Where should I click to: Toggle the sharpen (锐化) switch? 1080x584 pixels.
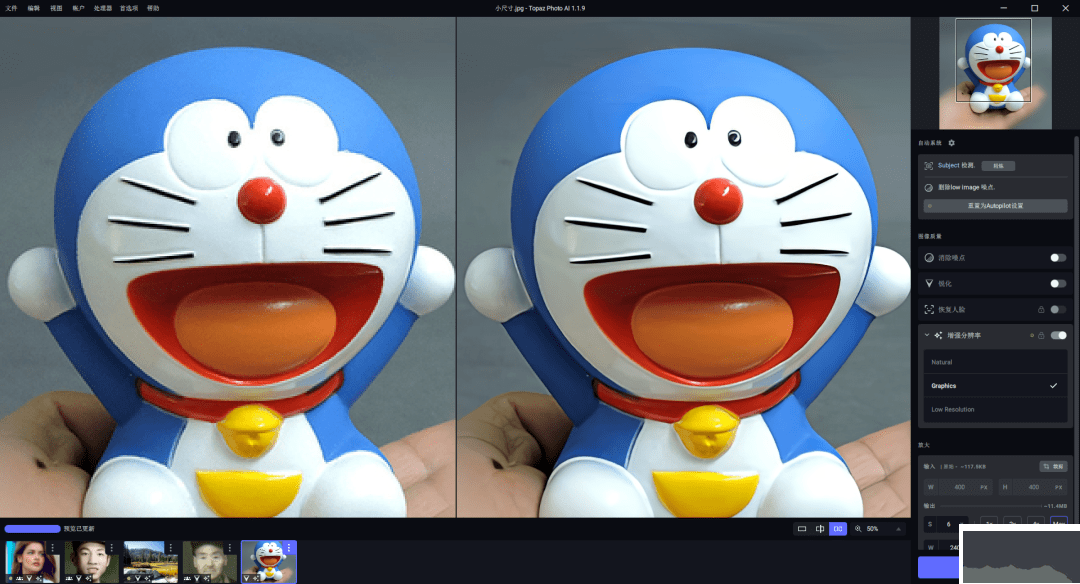(1057, 284)
